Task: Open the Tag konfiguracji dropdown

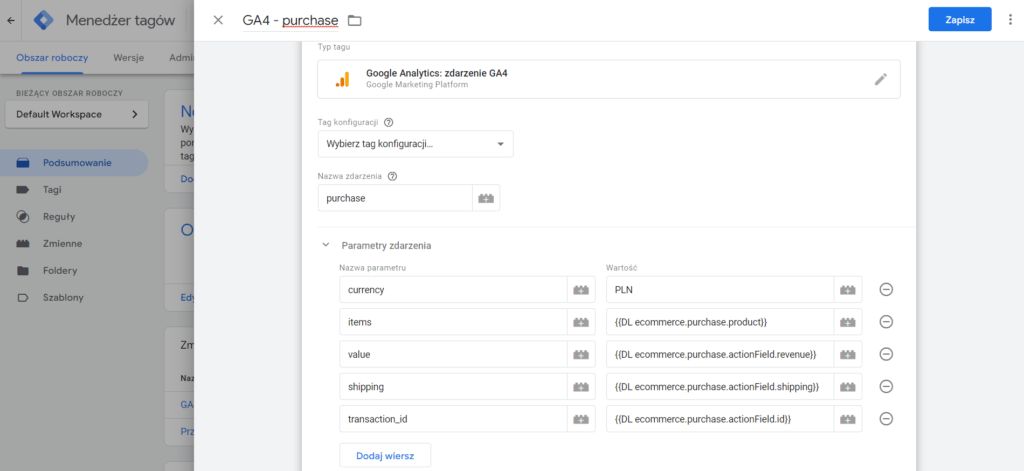Action: 415,144
